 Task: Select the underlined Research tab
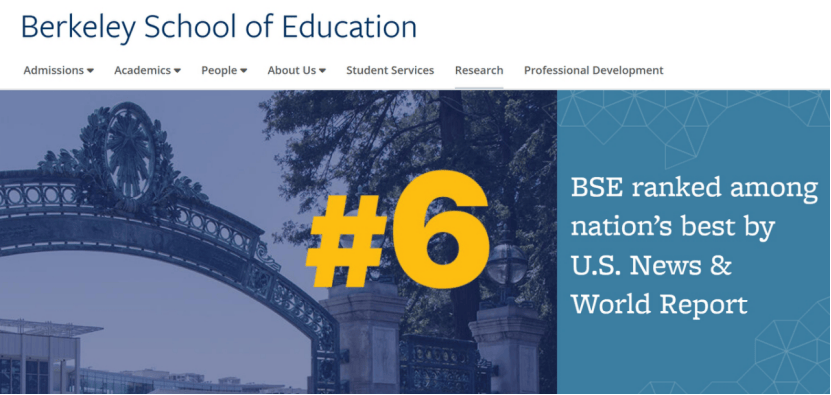(x=479, y=71)
